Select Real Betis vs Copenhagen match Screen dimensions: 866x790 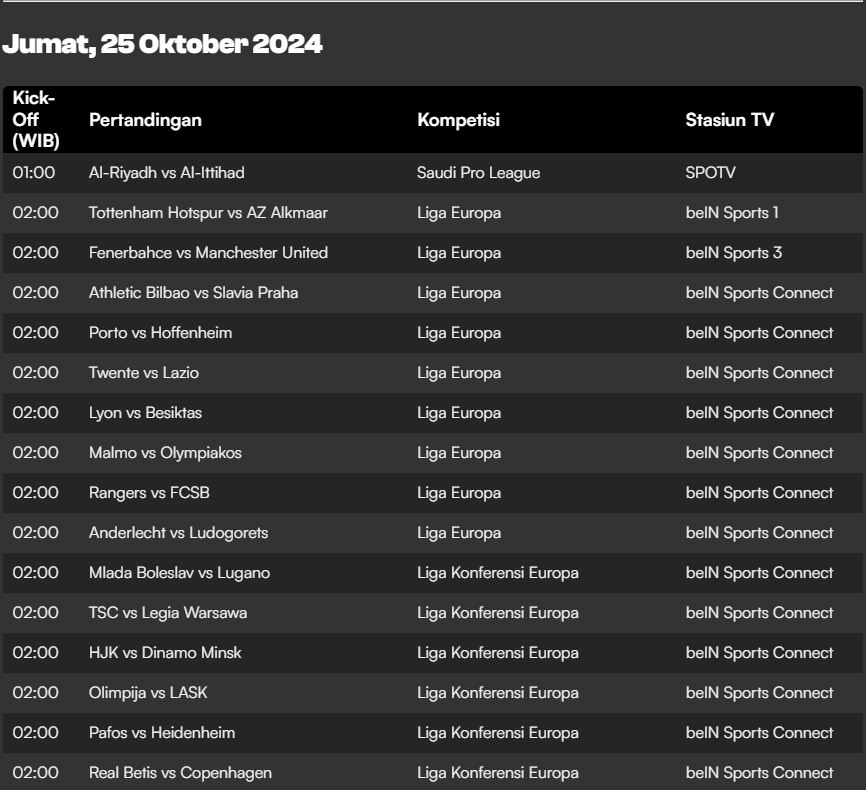(x=180, y=773)
